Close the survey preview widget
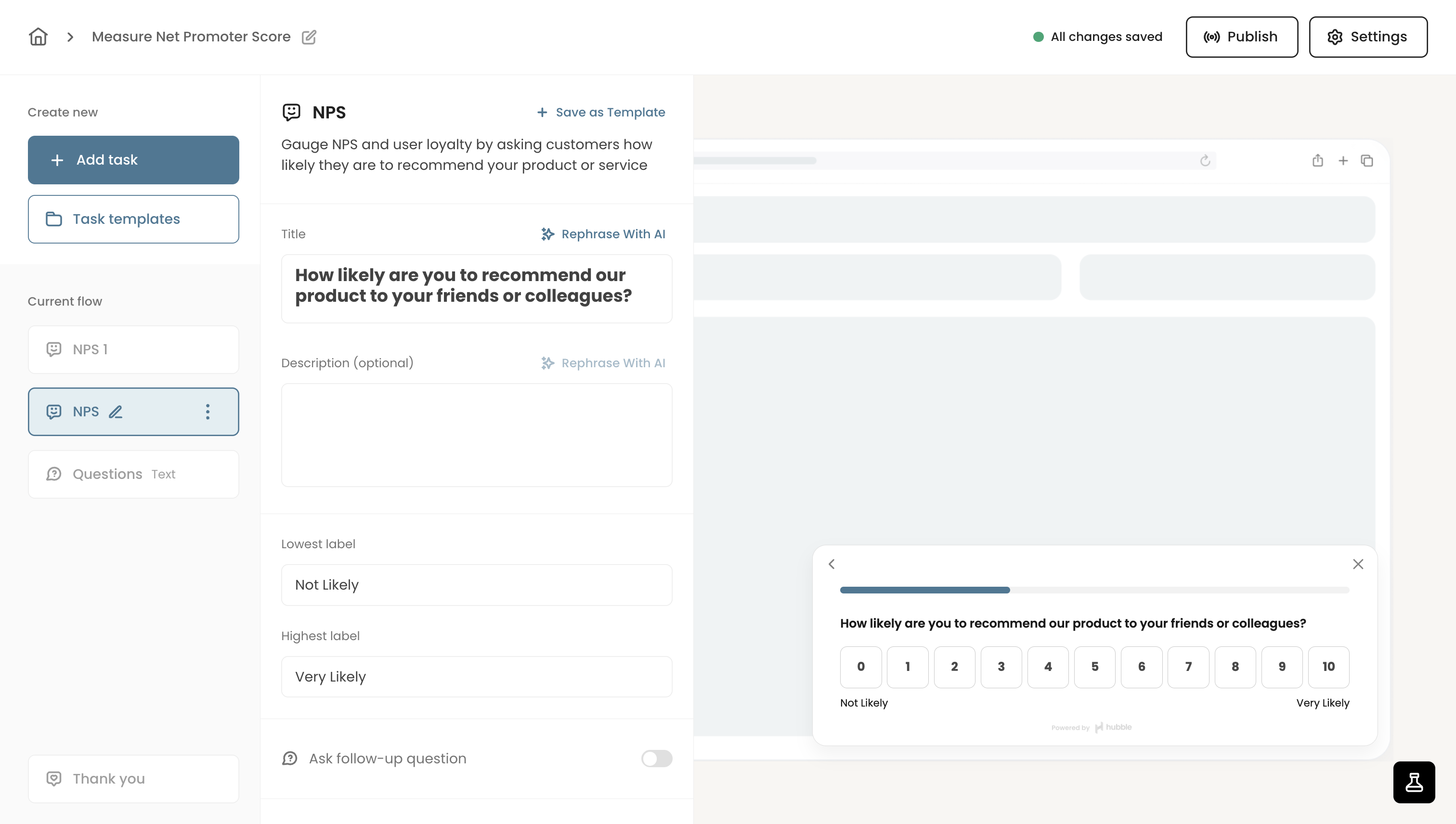This screenshot has width=1456, height=824. point(1358,564)
